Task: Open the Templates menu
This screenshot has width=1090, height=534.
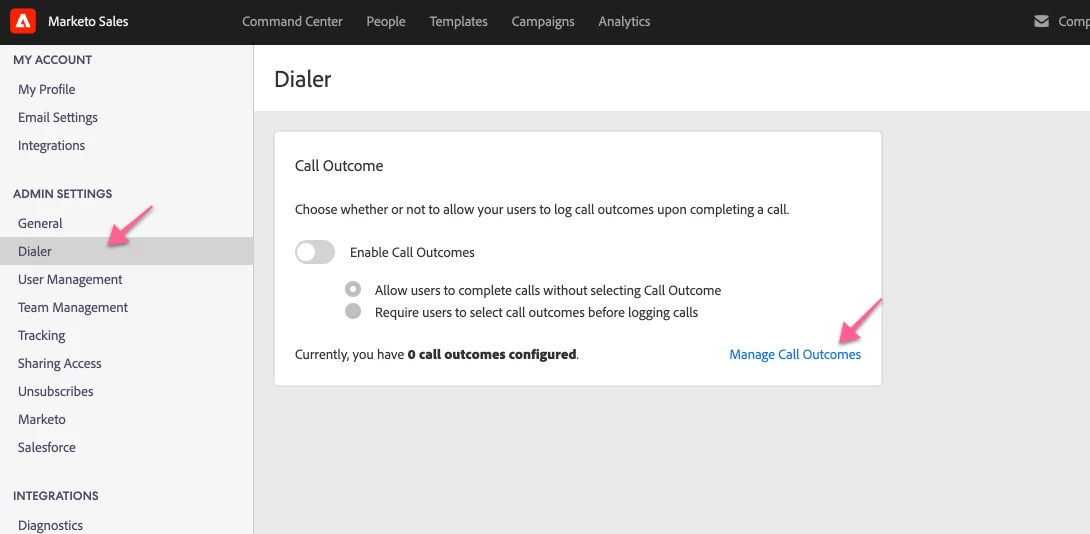Action: [x=458, y=22]
